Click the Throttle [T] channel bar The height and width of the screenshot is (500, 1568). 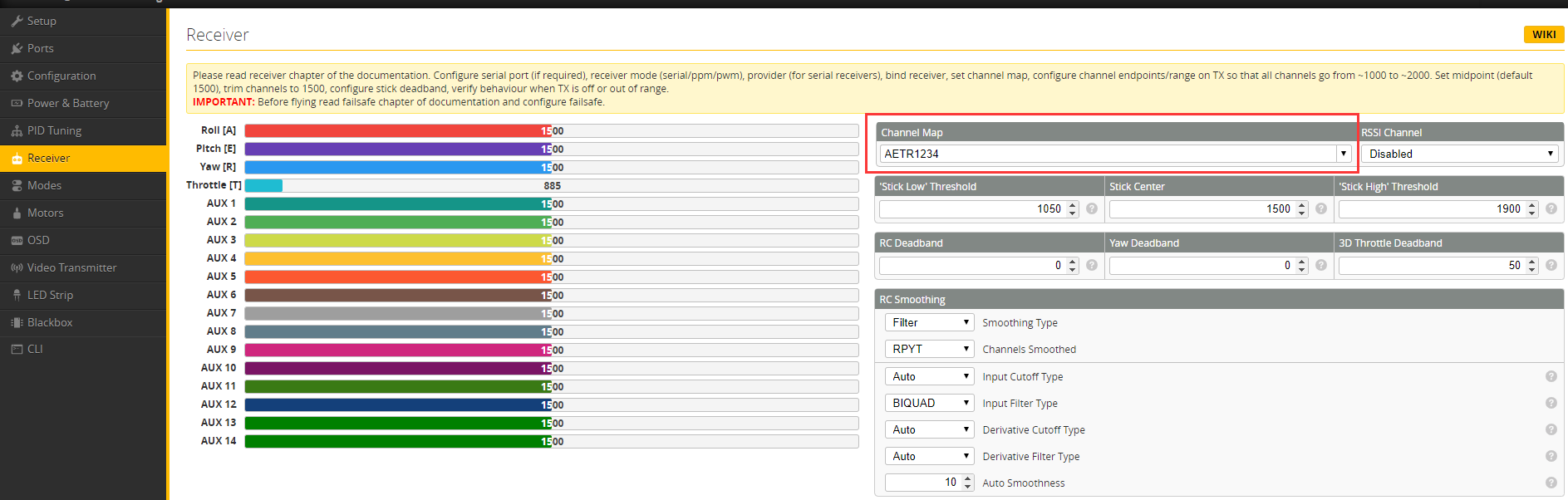[x=551, y=185]
